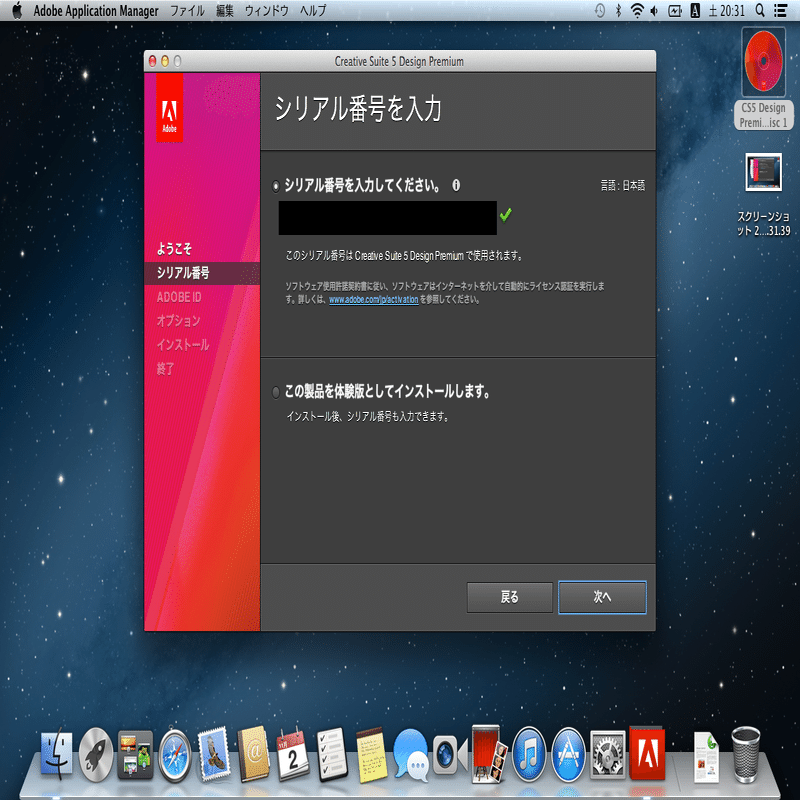
Task: Click the 戻る button
Action: (x=509, y=597)
